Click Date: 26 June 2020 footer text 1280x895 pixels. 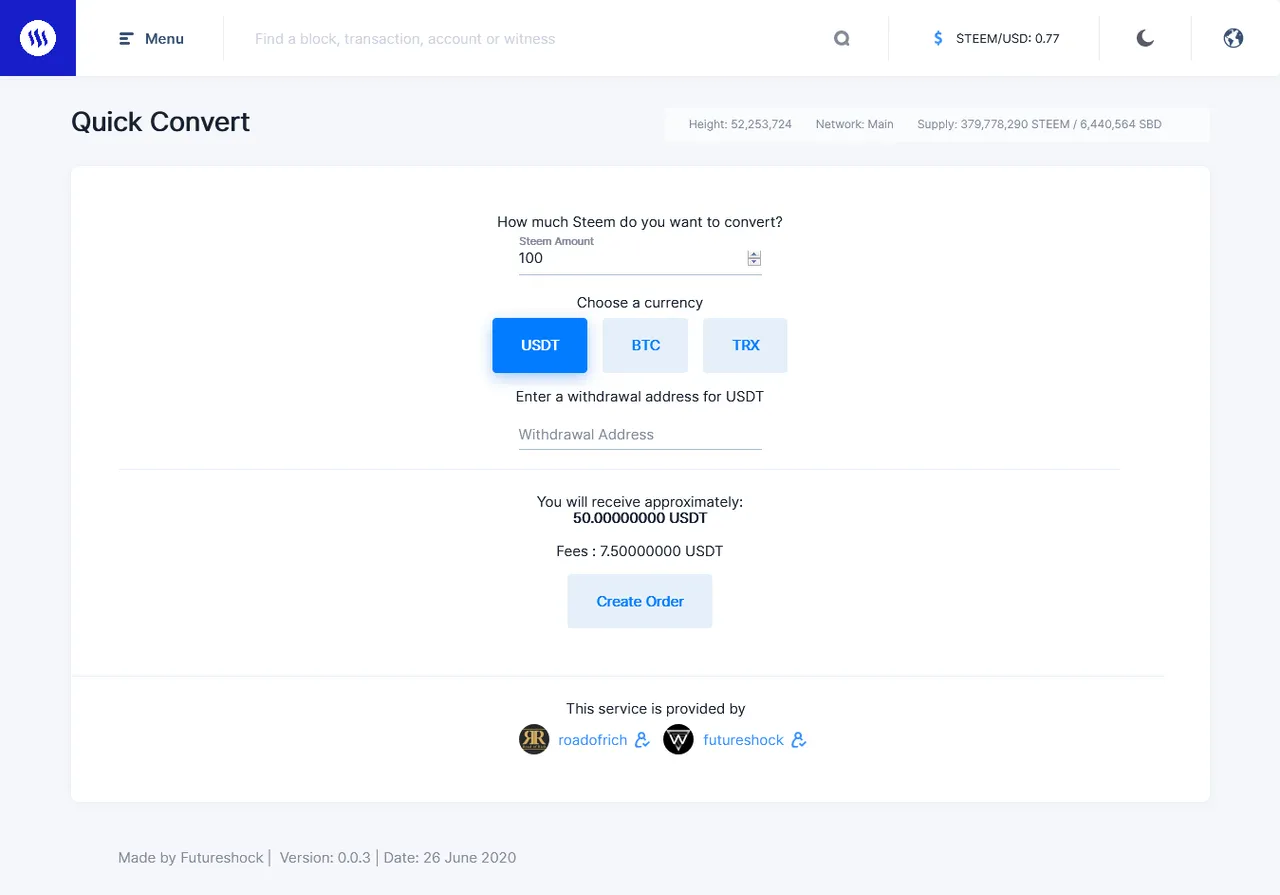pos(450,858)
